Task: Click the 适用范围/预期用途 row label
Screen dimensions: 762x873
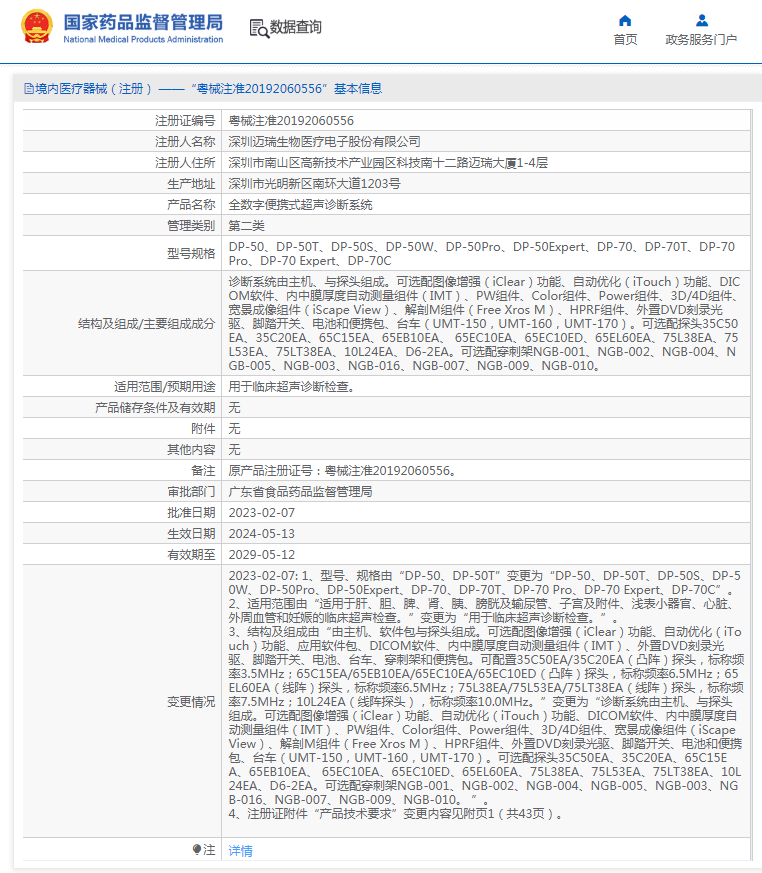Action: [x=165, y=386]
